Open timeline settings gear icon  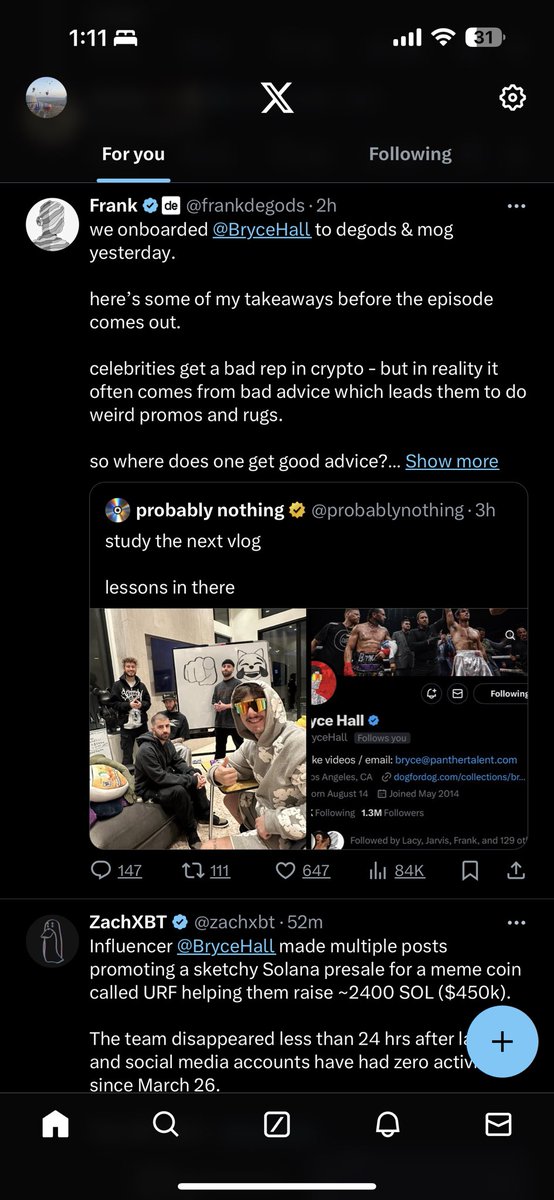pyautogui.click(x=512, y=97)
